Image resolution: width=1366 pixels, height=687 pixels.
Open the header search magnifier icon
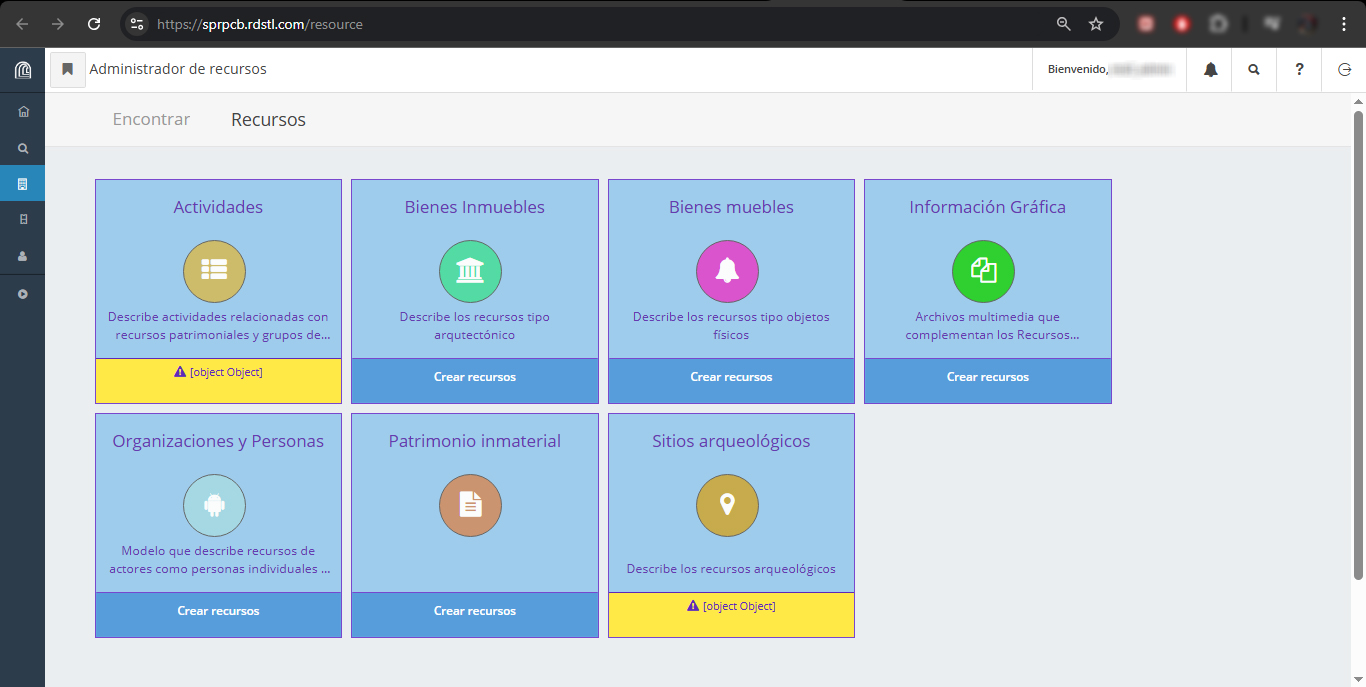coord(1254,70)
